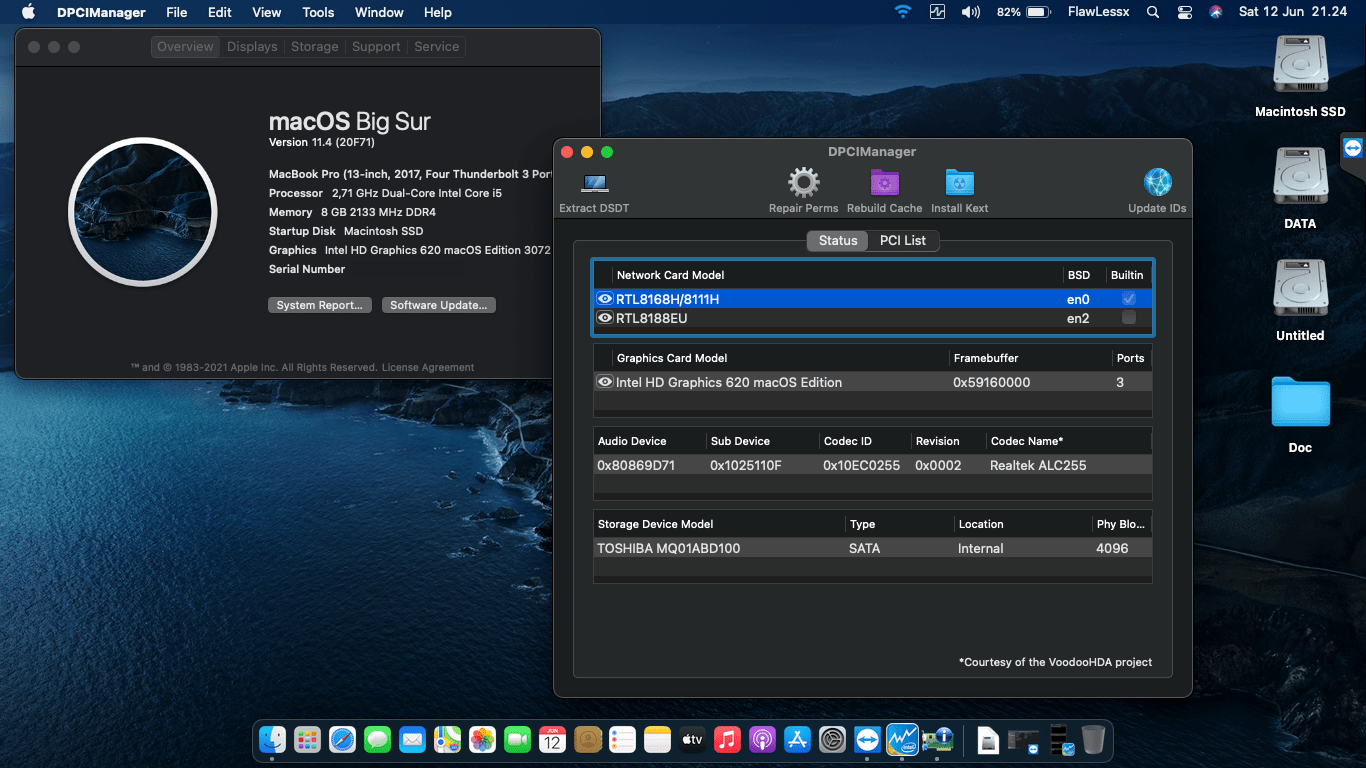Open the Apple menu
The height and width of the screenshot is (768, 1366).
pyautogui.click(x=28, y=12)
